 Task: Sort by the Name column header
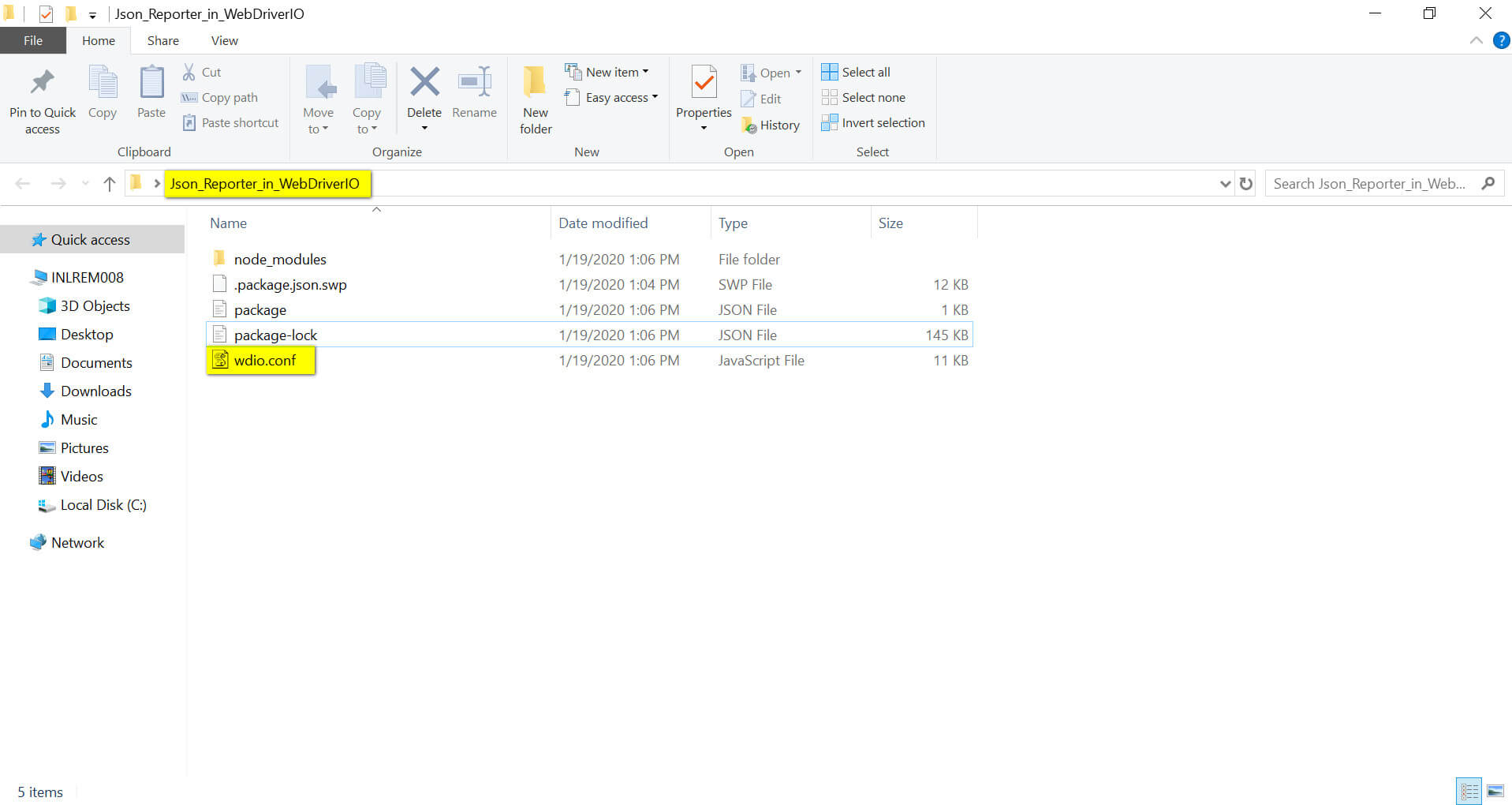pos(377,223)
